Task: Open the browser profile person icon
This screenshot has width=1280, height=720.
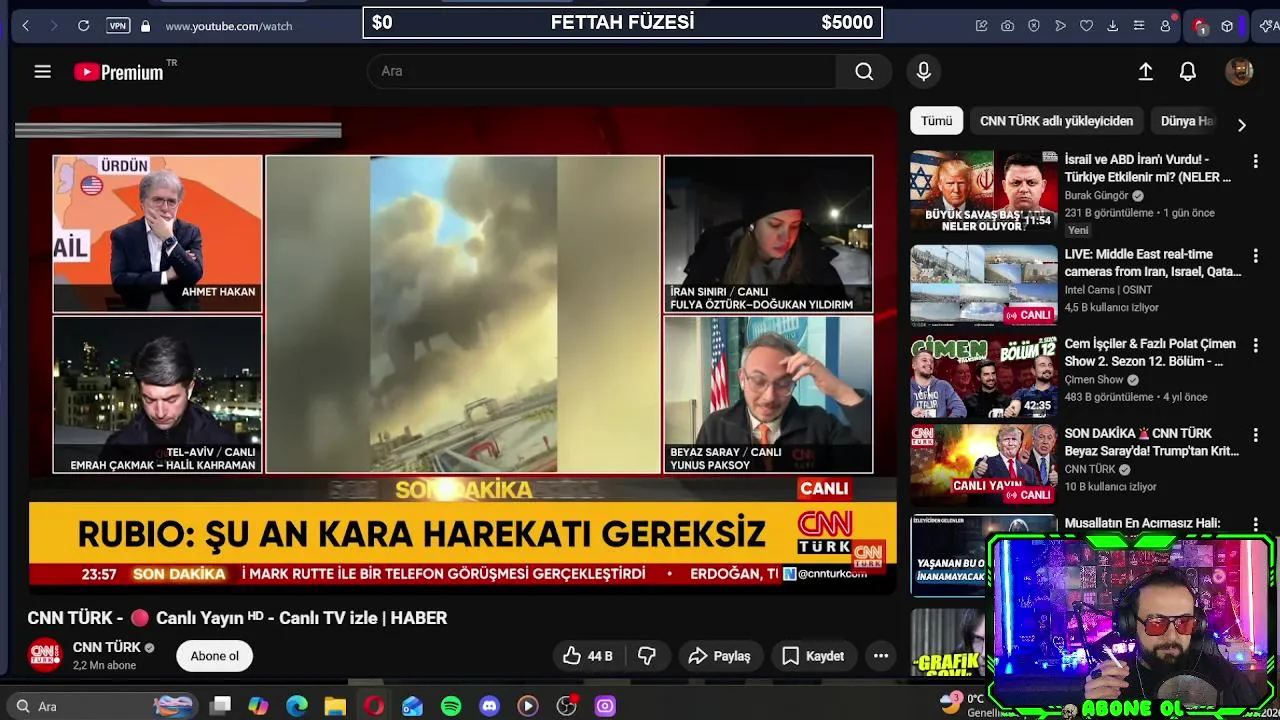Action: (x=1165, y=26)
